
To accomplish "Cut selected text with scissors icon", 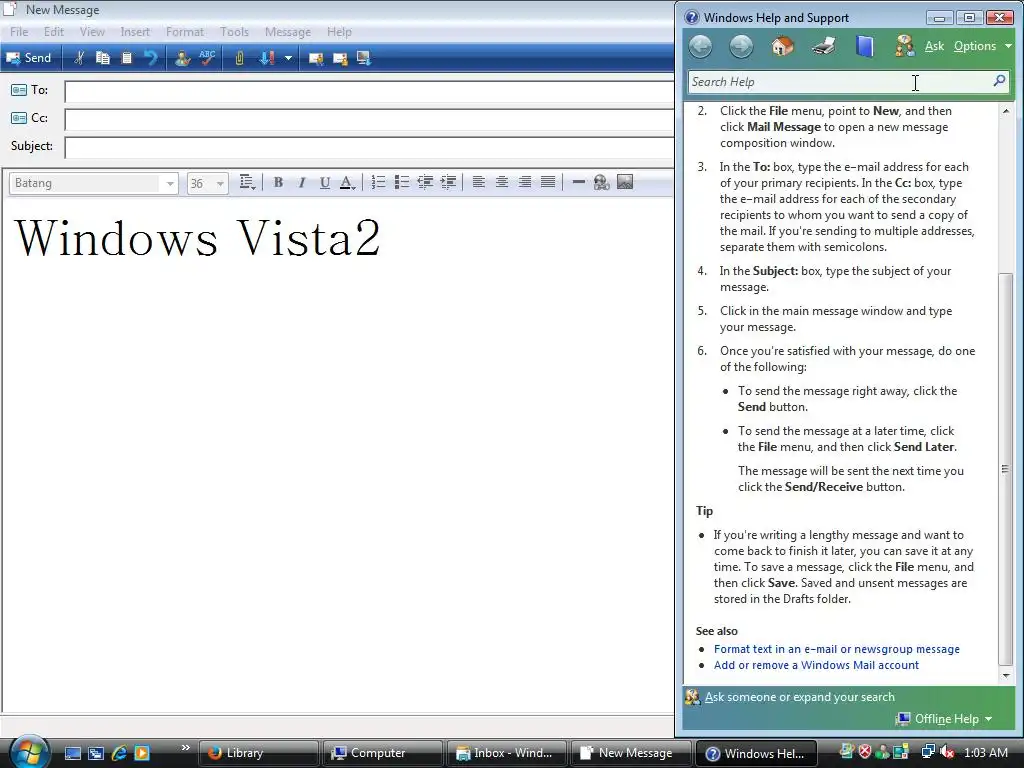I will click(79, 58).
